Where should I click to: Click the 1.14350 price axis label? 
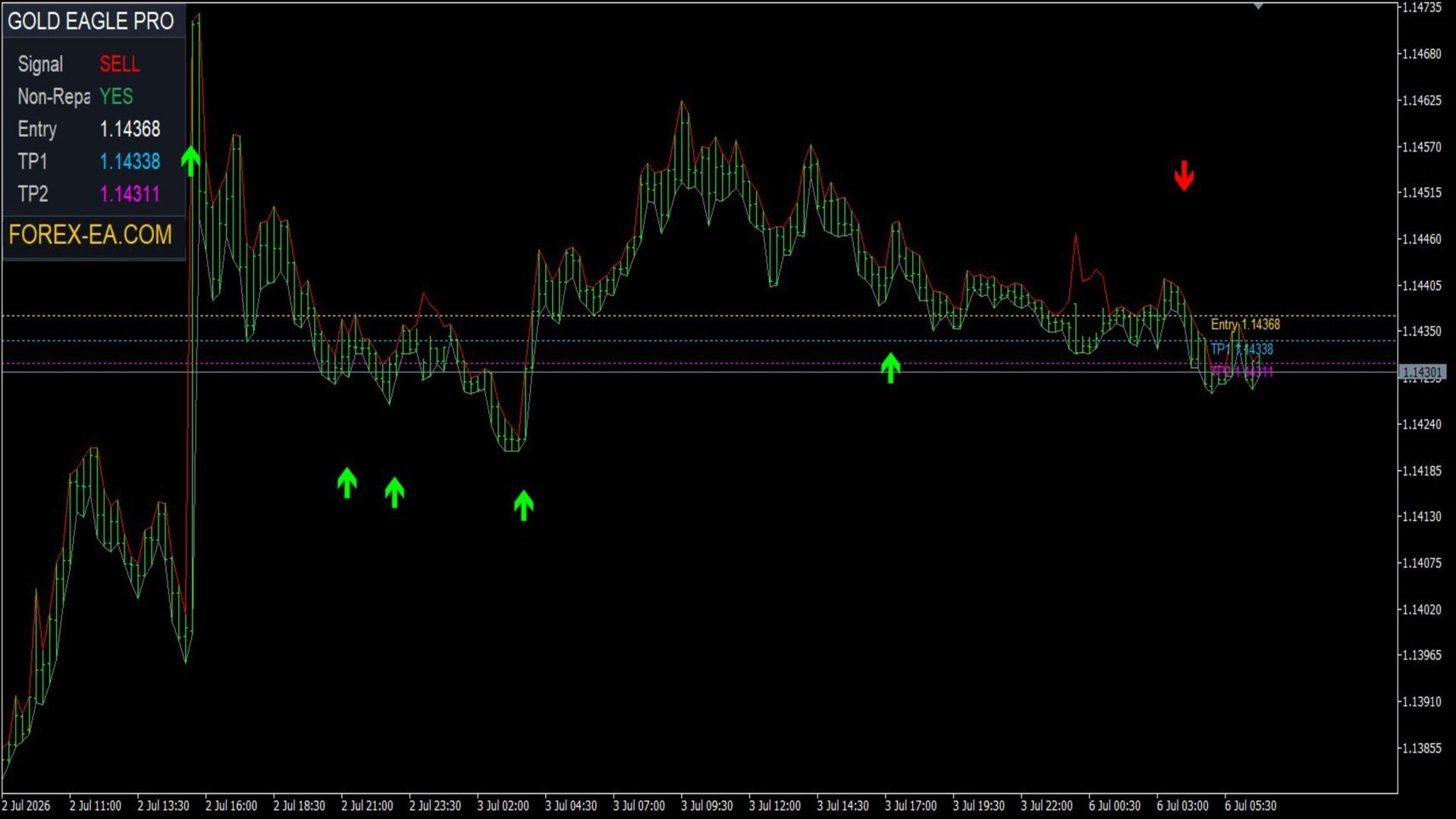tap(1420, 331)
